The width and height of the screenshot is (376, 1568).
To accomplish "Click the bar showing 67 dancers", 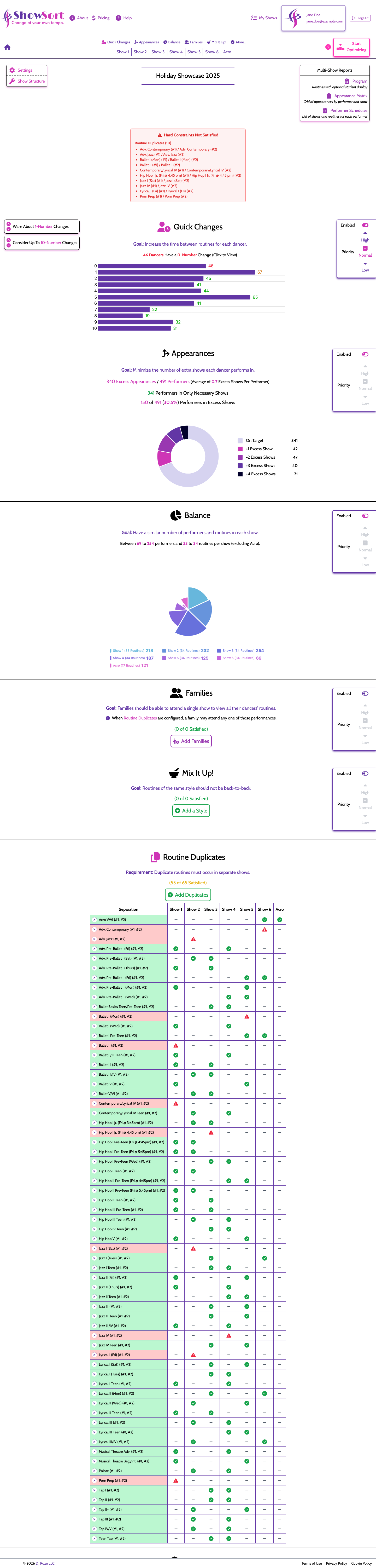I will pyautogui.click(x=177, y=272).
